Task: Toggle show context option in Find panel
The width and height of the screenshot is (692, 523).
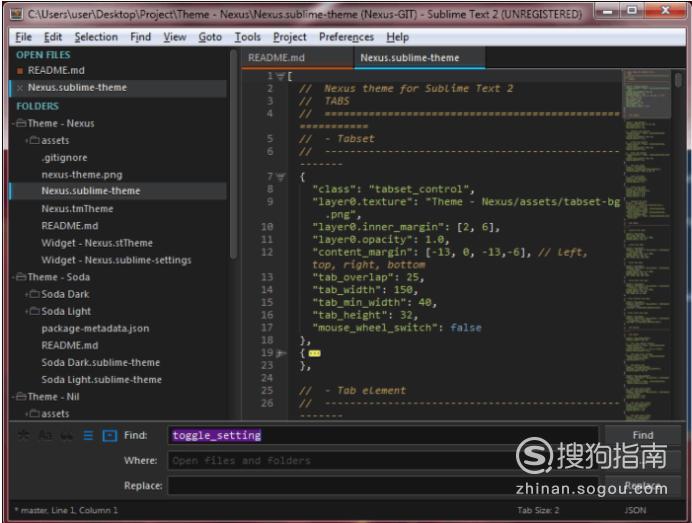Action: point(88,436)
